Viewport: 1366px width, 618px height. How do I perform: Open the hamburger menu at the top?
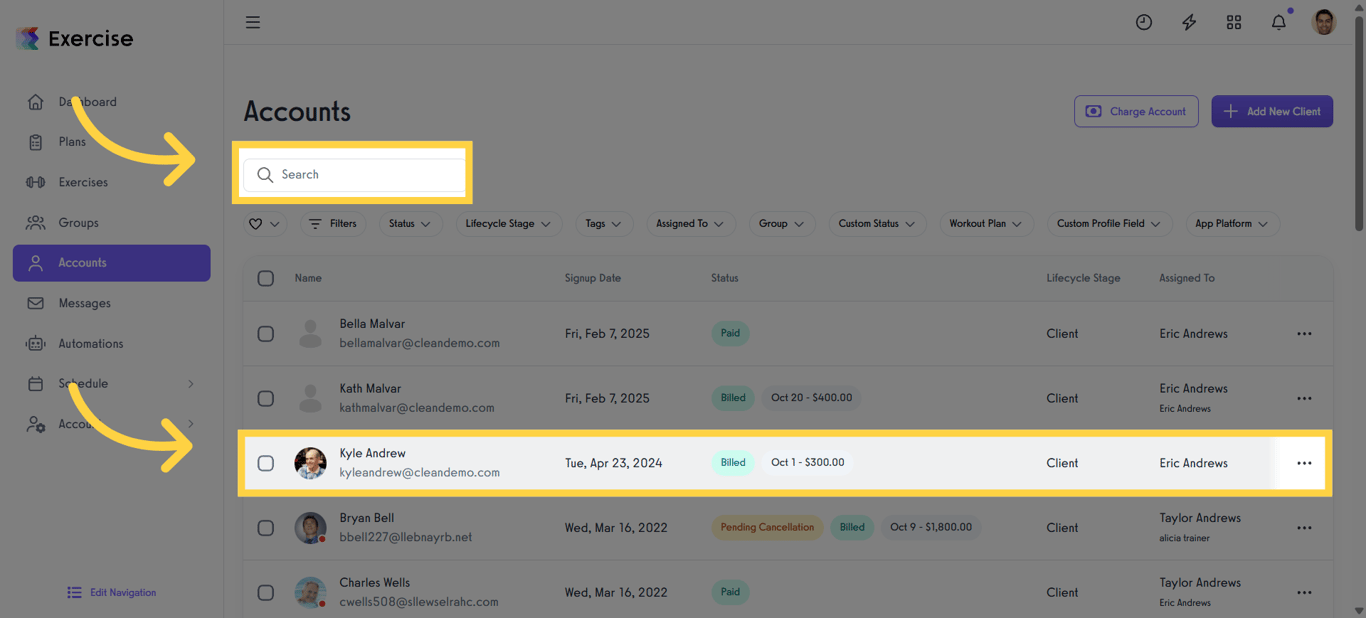point(252,21)
